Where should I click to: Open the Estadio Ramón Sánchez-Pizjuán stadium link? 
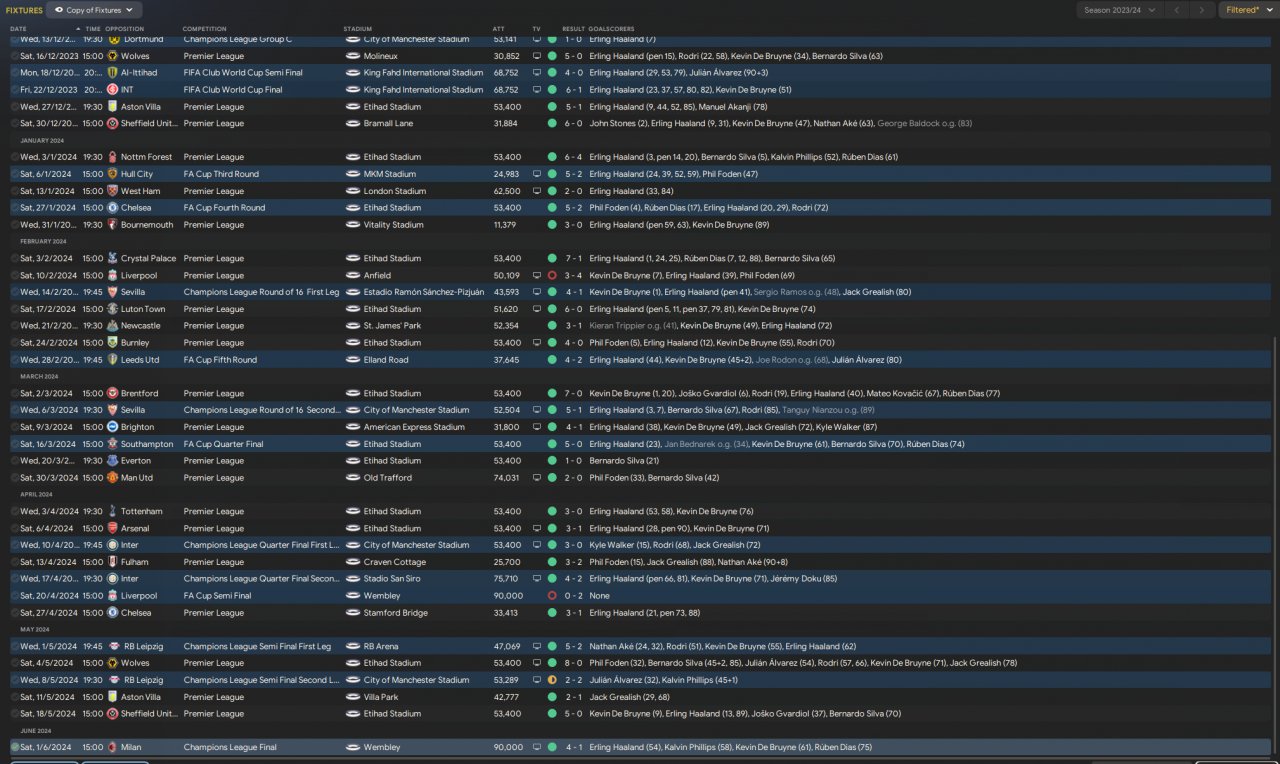point(424,292)
